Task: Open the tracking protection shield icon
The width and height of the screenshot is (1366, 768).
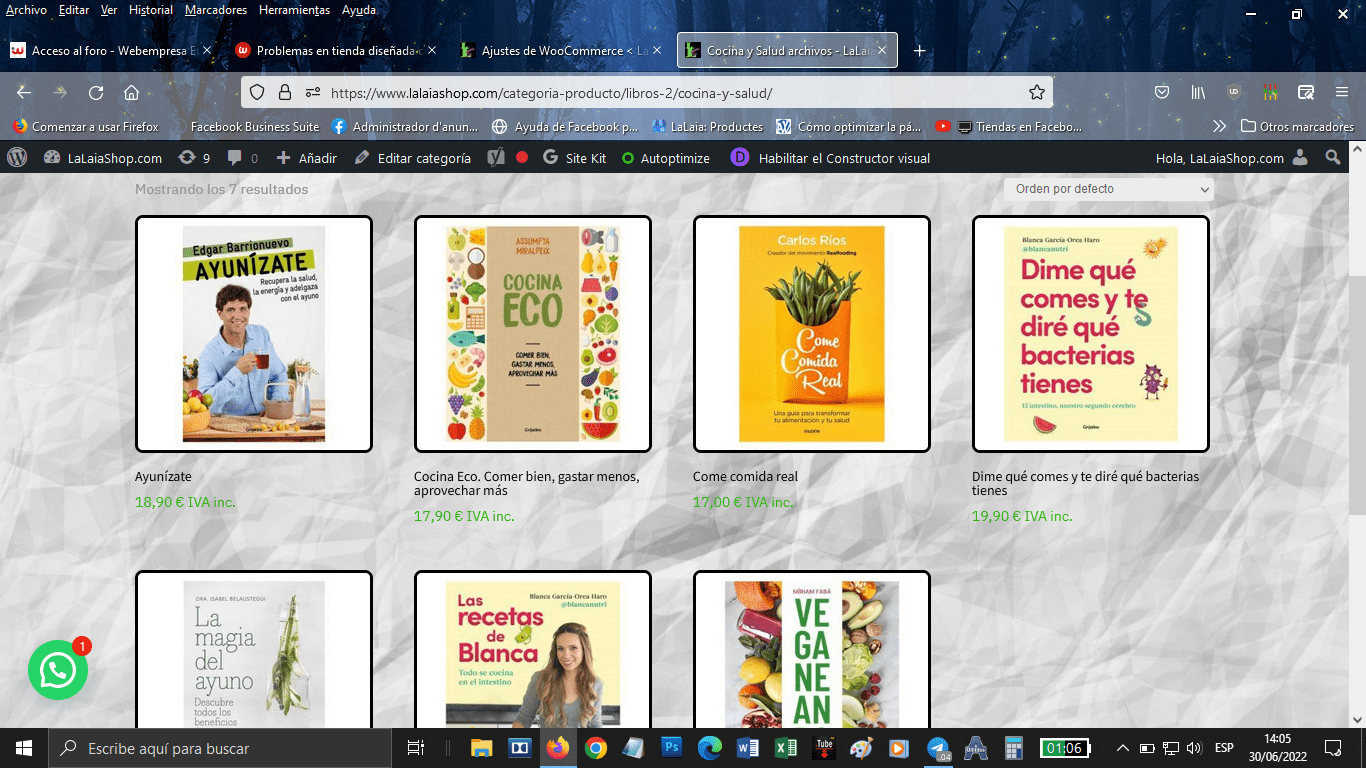Action: pos(257,92)
